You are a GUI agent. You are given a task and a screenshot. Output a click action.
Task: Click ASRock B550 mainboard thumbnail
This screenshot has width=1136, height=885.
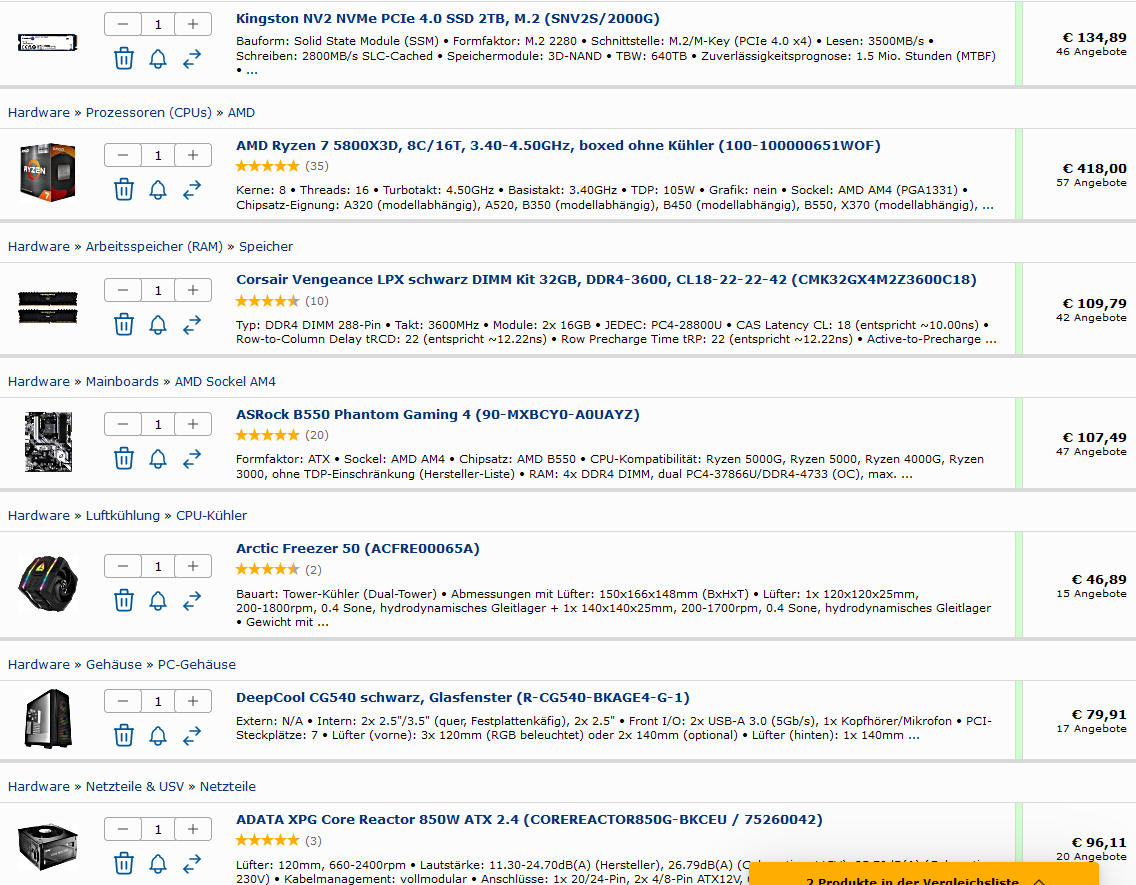[48, 442]
